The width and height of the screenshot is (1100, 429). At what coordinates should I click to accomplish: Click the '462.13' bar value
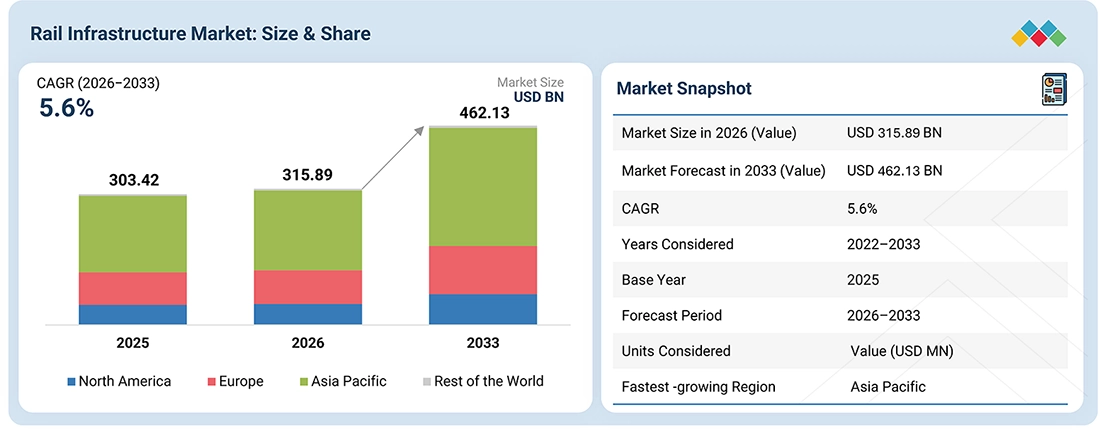(484, 112)
